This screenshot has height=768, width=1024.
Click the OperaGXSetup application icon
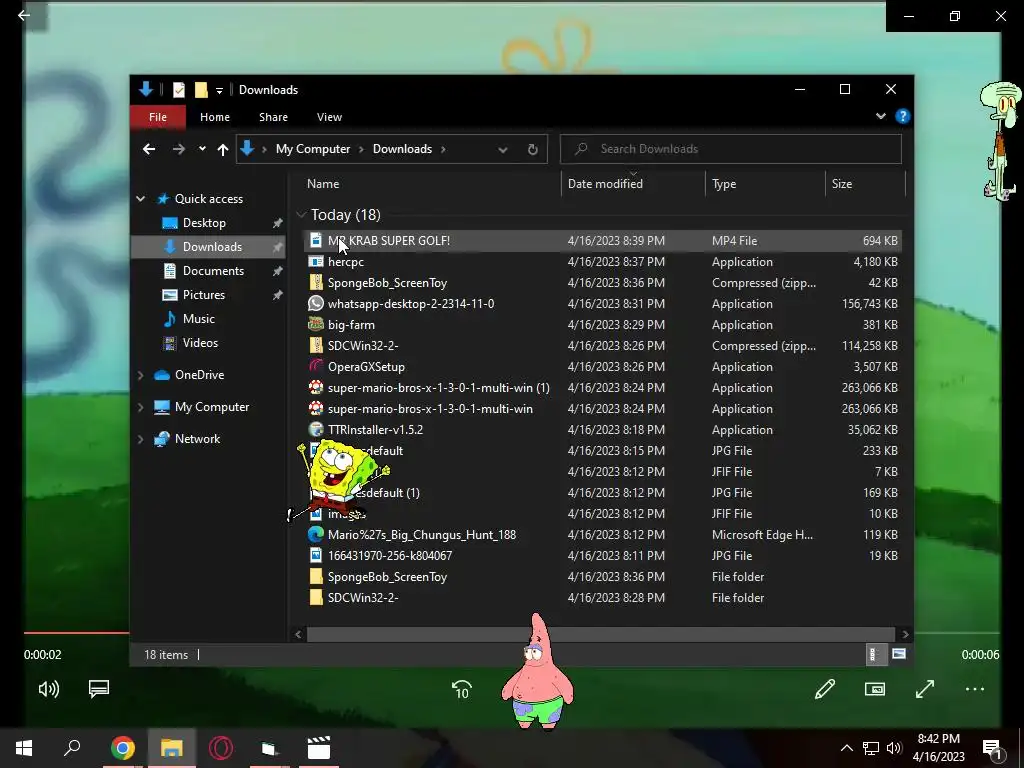pos(316,366)
